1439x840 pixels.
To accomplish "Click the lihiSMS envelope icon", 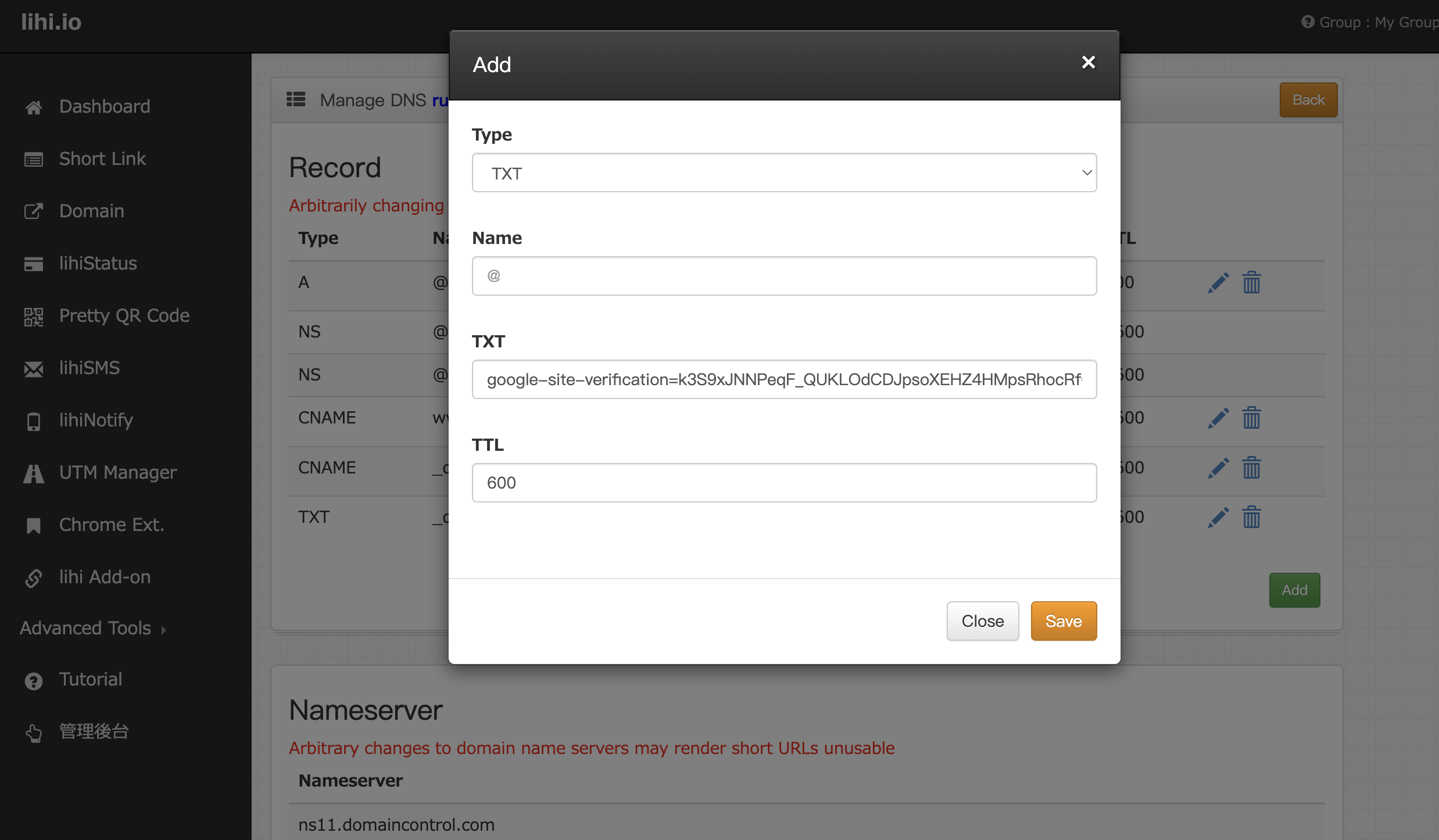I will pyautogui.click(x=34, y=369).
